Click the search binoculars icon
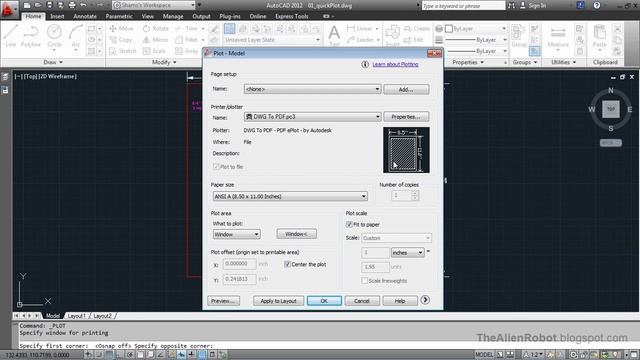 coord(511,5)
